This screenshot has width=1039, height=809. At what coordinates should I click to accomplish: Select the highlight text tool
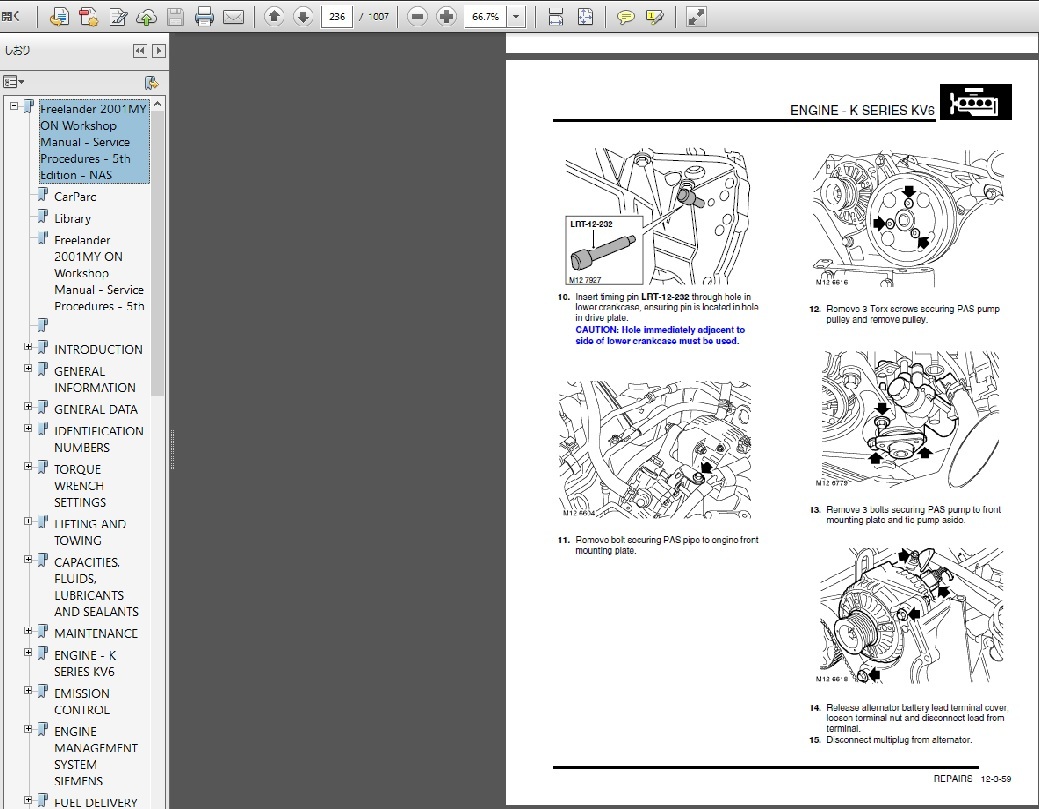click(655, 17)
